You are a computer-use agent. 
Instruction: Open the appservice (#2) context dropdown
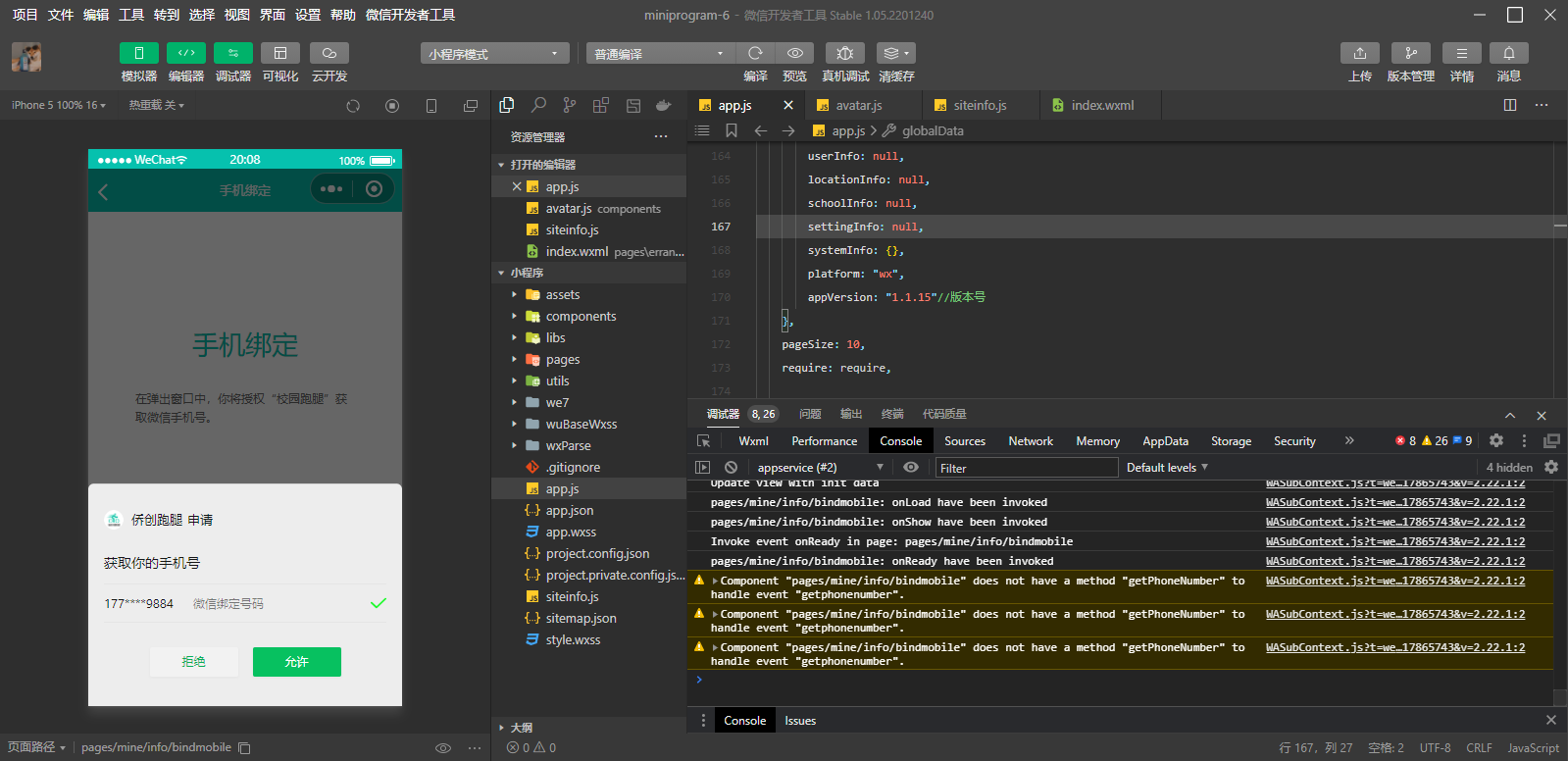822,468
